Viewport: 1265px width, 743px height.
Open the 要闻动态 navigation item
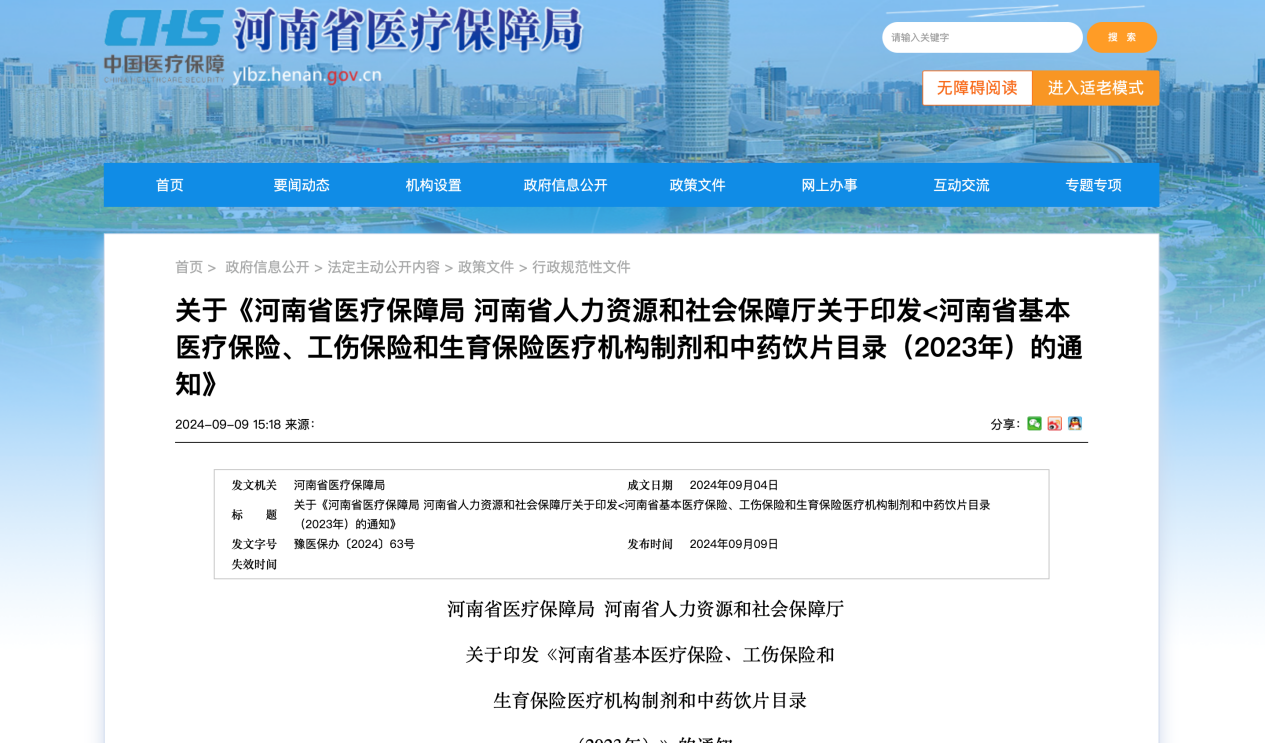[302, 185]
